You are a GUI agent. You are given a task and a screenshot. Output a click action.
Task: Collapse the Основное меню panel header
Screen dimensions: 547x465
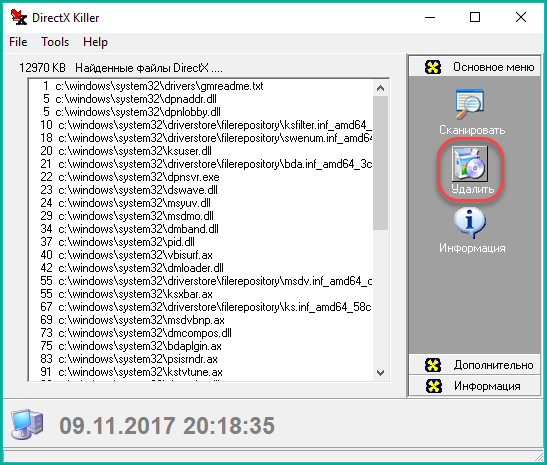tap(474, 67)
